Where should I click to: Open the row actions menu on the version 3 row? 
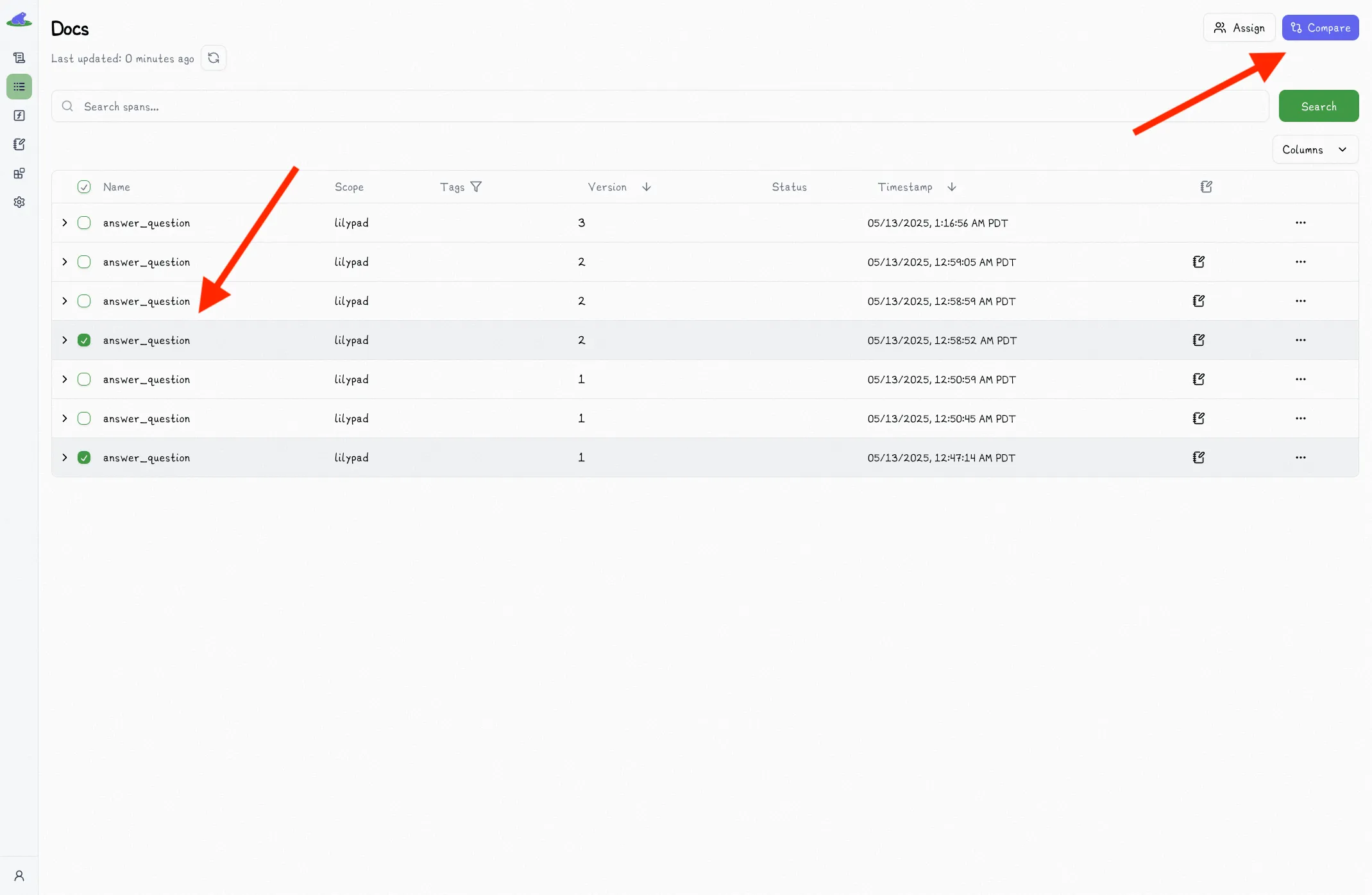point(1301,223)
